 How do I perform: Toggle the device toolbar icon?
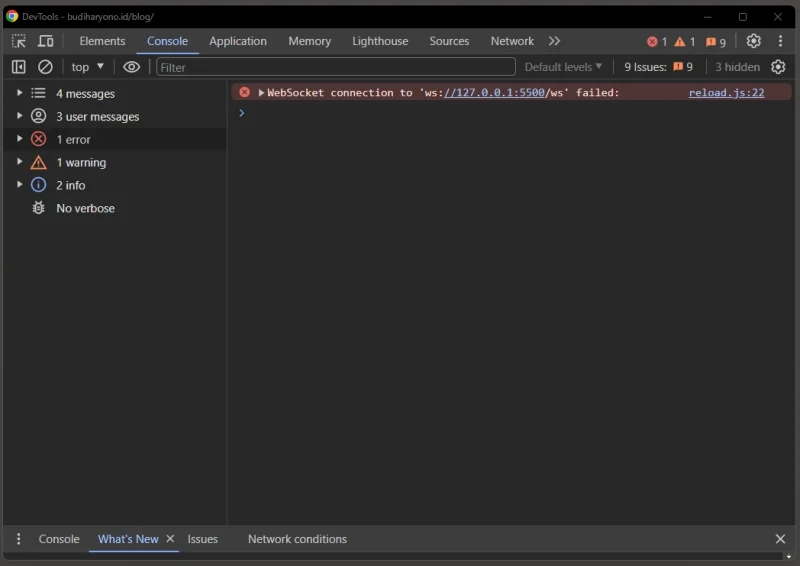46,41
